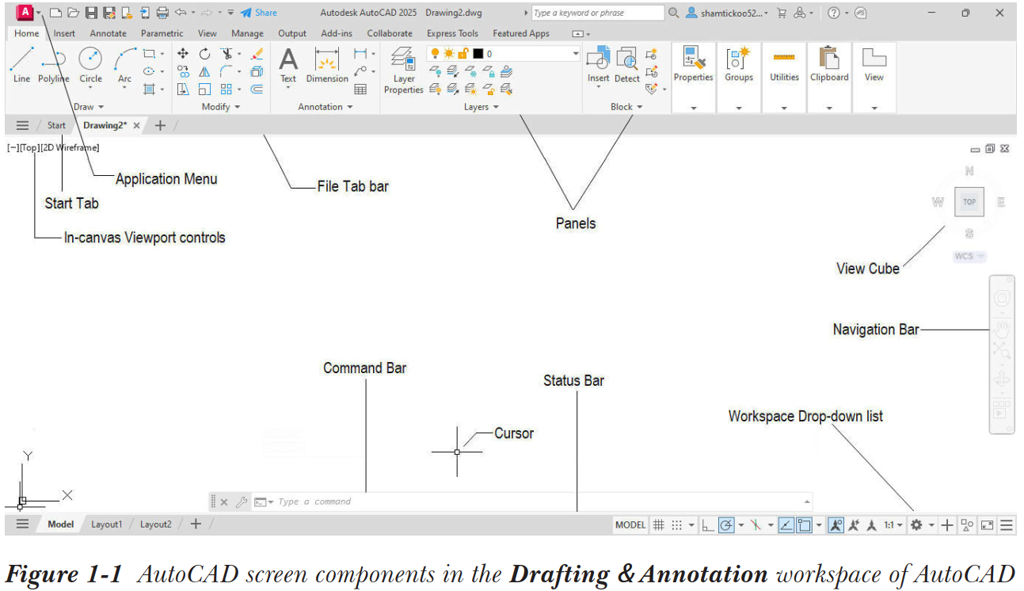Select the Line tool
Viewport: 1024px width, 591px height.
coord(22,65)
